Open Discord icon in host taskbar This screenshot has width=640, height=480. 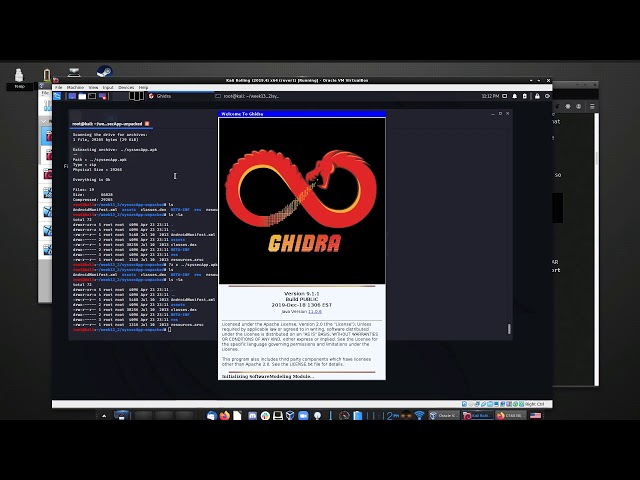(x=252, y=416)
